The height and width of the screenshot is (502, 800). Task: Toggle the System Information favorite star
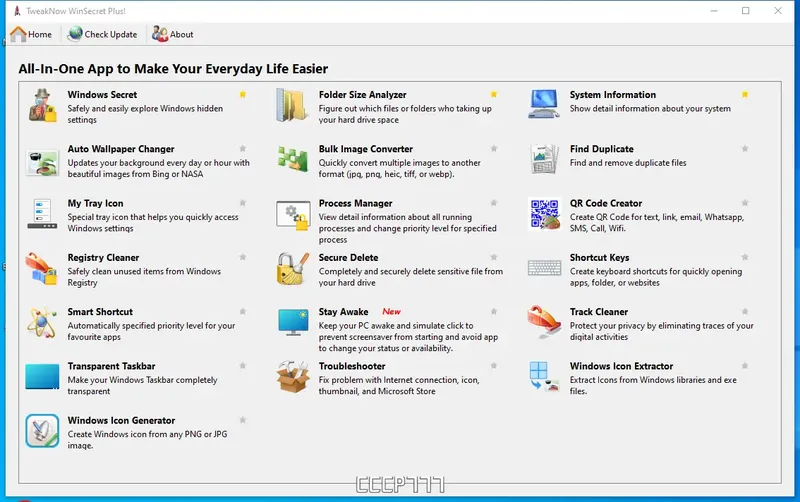click(x=745, y=94)
